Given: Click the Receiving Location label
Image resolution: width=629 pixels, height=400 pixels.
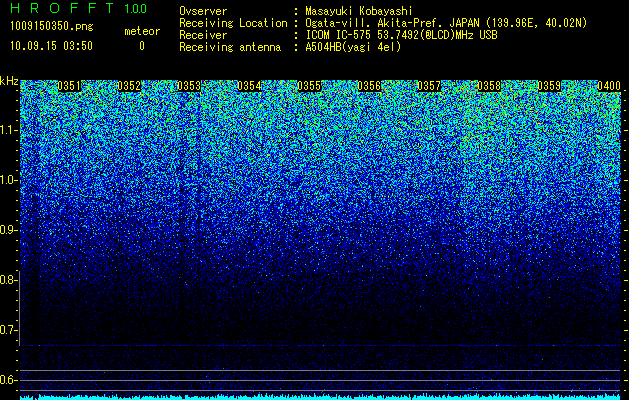Looking at the screenshot, I should pos(233,23).
